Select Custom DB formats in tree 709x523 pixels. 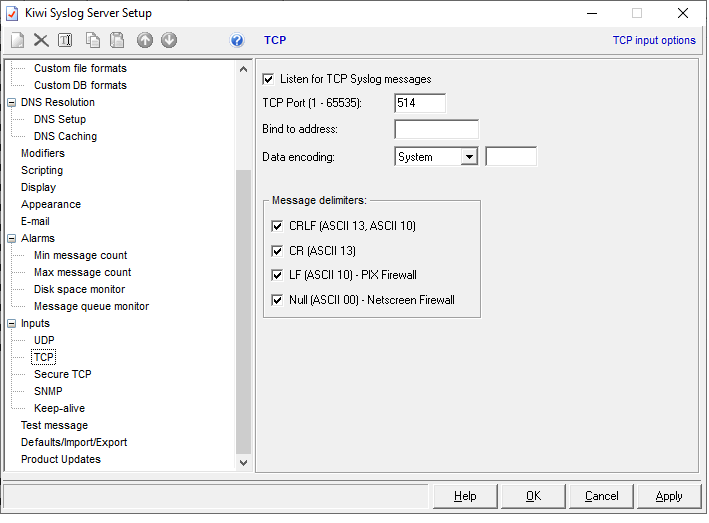point(80,85)
